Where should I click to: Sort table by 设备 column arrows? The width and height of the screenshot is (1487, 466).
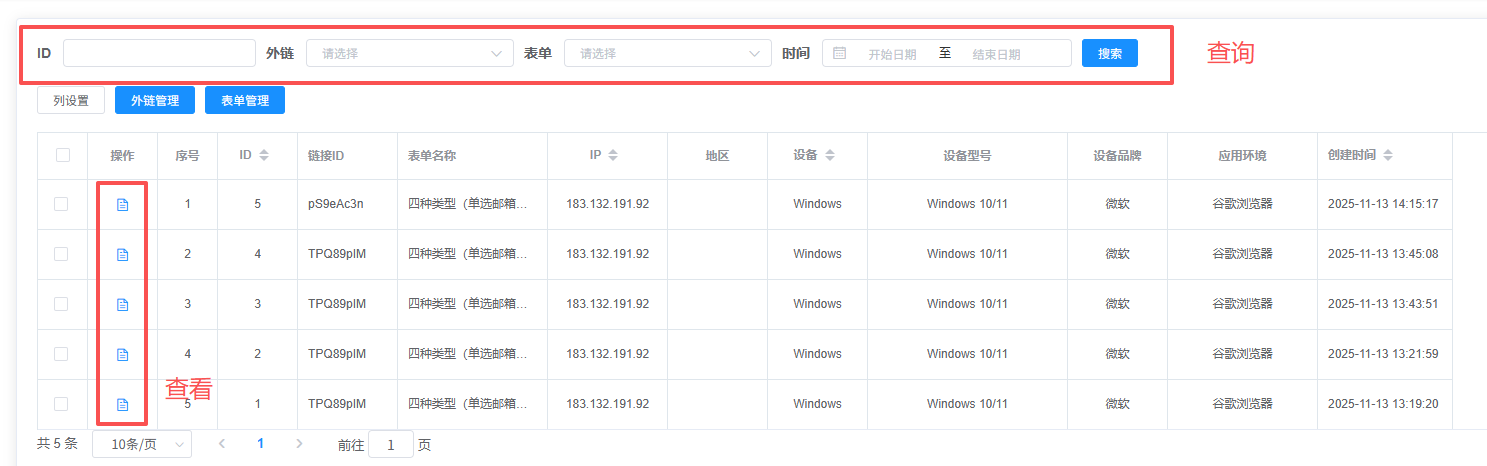click(830, 155)
